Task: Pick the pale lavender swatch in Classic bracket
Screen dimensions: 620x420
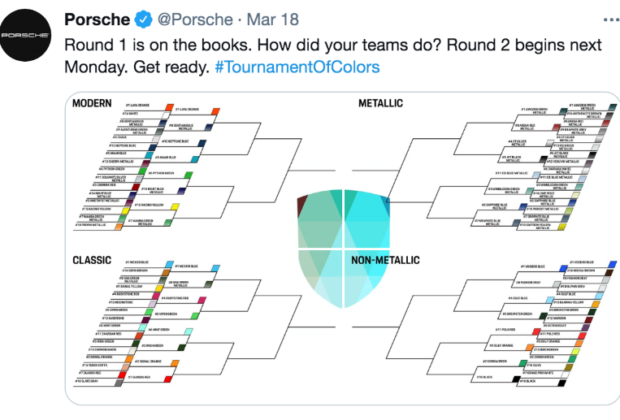Action: click(x=152, y=304)
